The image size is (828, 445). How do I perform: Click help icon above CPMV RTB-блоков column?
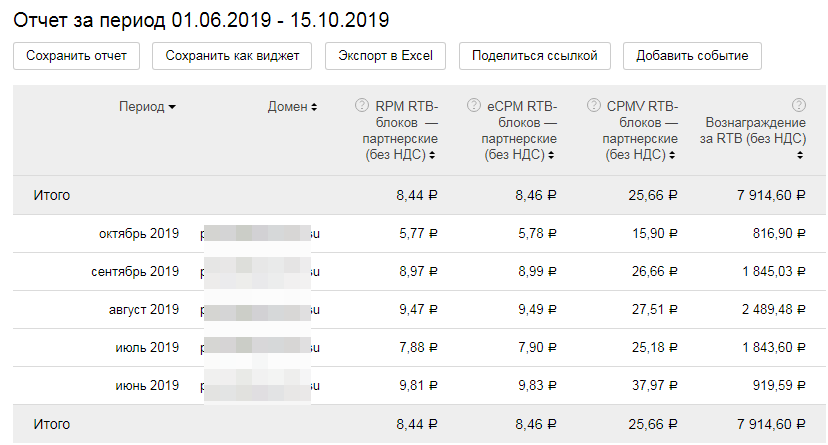(594, 105)
